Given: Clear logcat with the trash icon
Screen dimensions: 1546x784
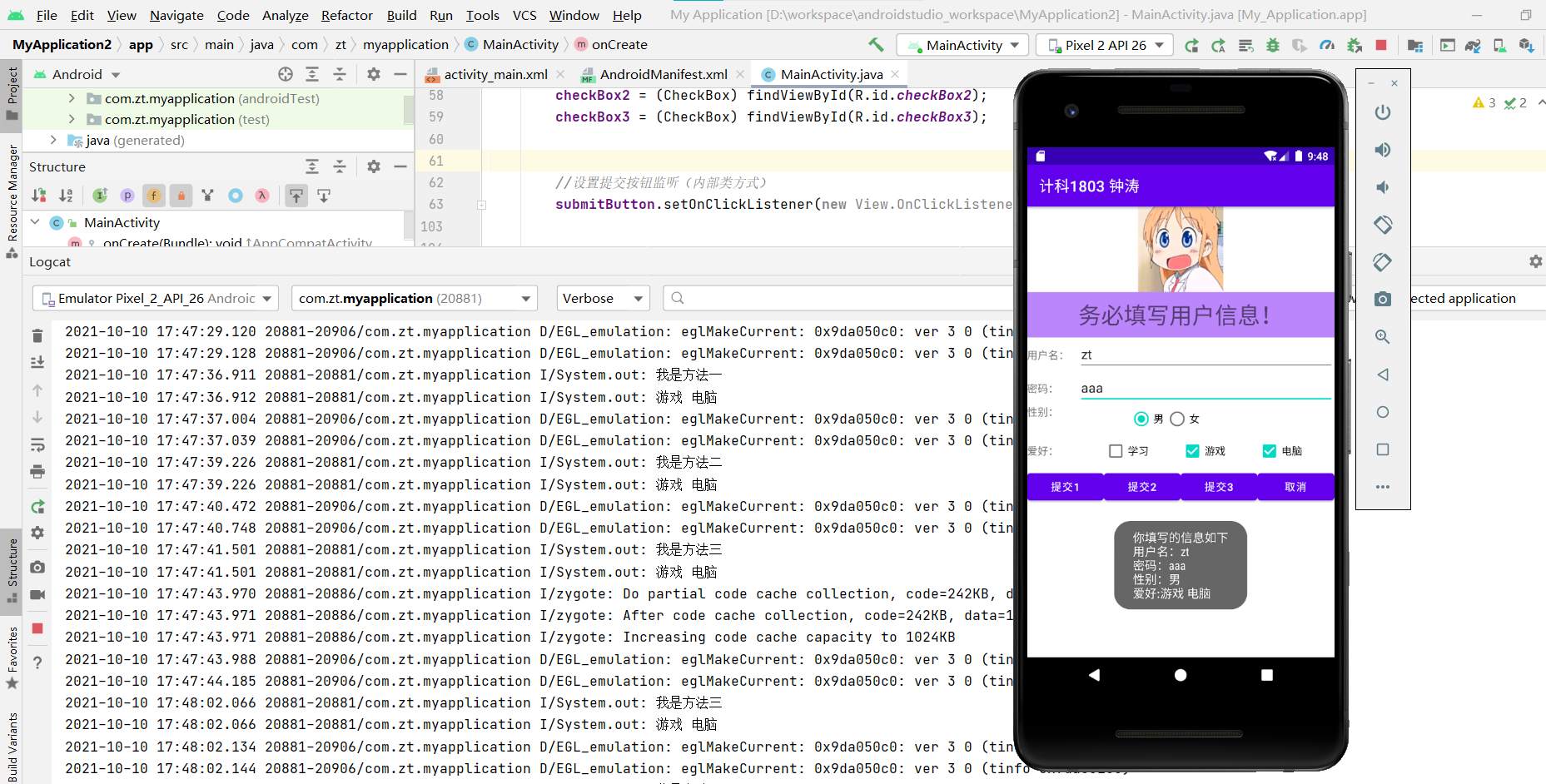Looking at the screenshot, I should [37, 335].
